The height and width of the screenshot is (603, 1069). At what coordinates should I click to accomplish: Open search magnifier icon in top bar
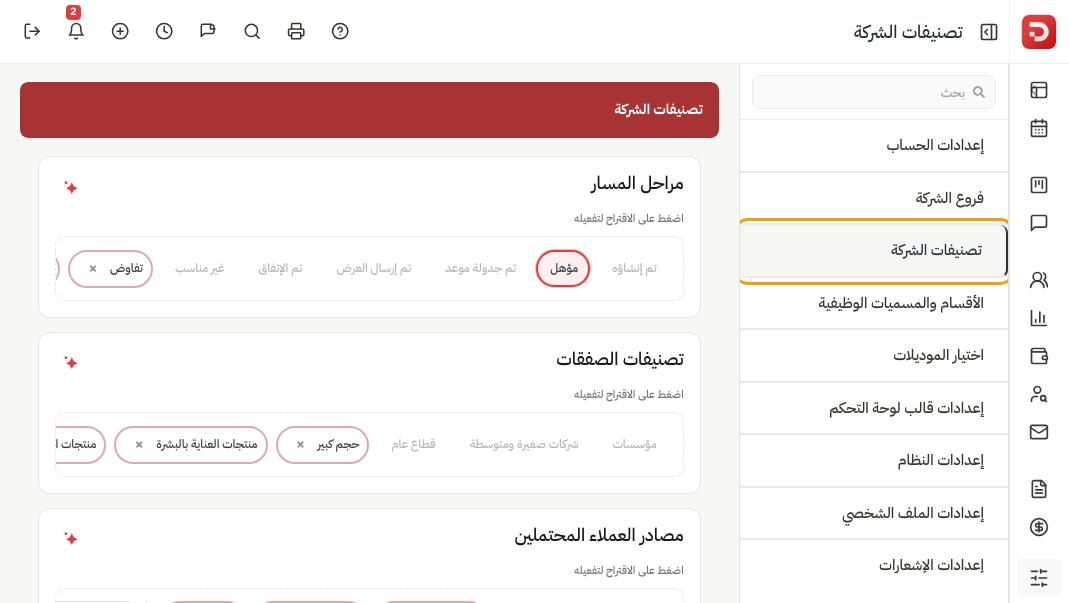click(x=252, y=31)
